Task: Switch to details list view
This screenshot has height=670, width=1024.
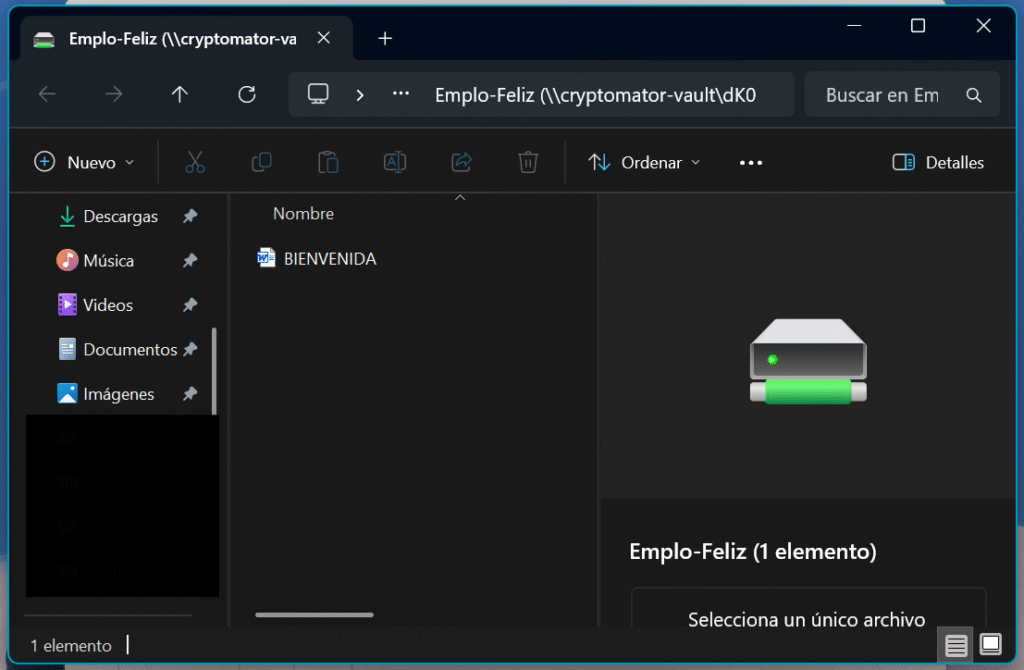Action: [957, 646]
